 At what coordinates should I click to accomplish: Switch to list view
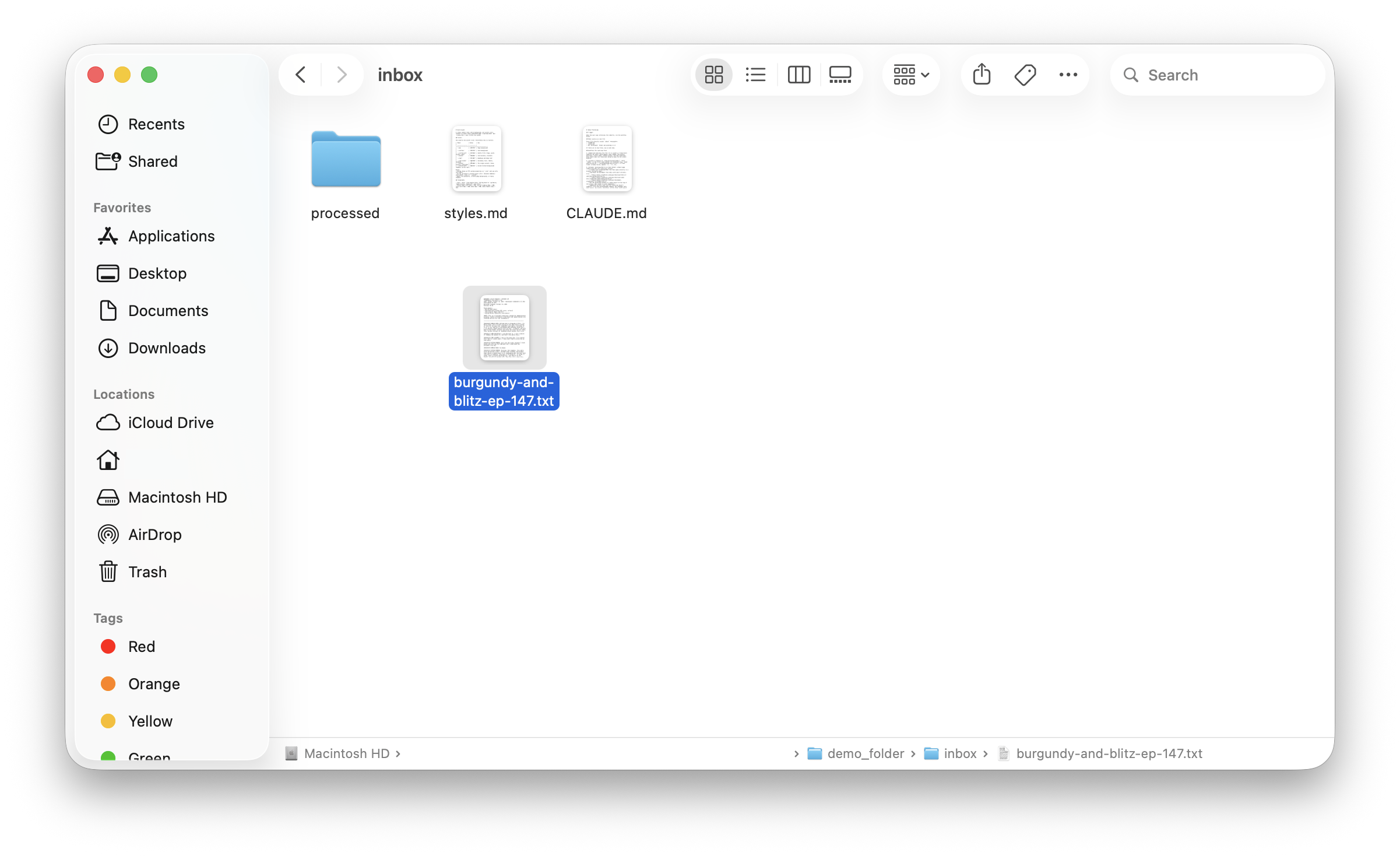[x=756, y=75]
